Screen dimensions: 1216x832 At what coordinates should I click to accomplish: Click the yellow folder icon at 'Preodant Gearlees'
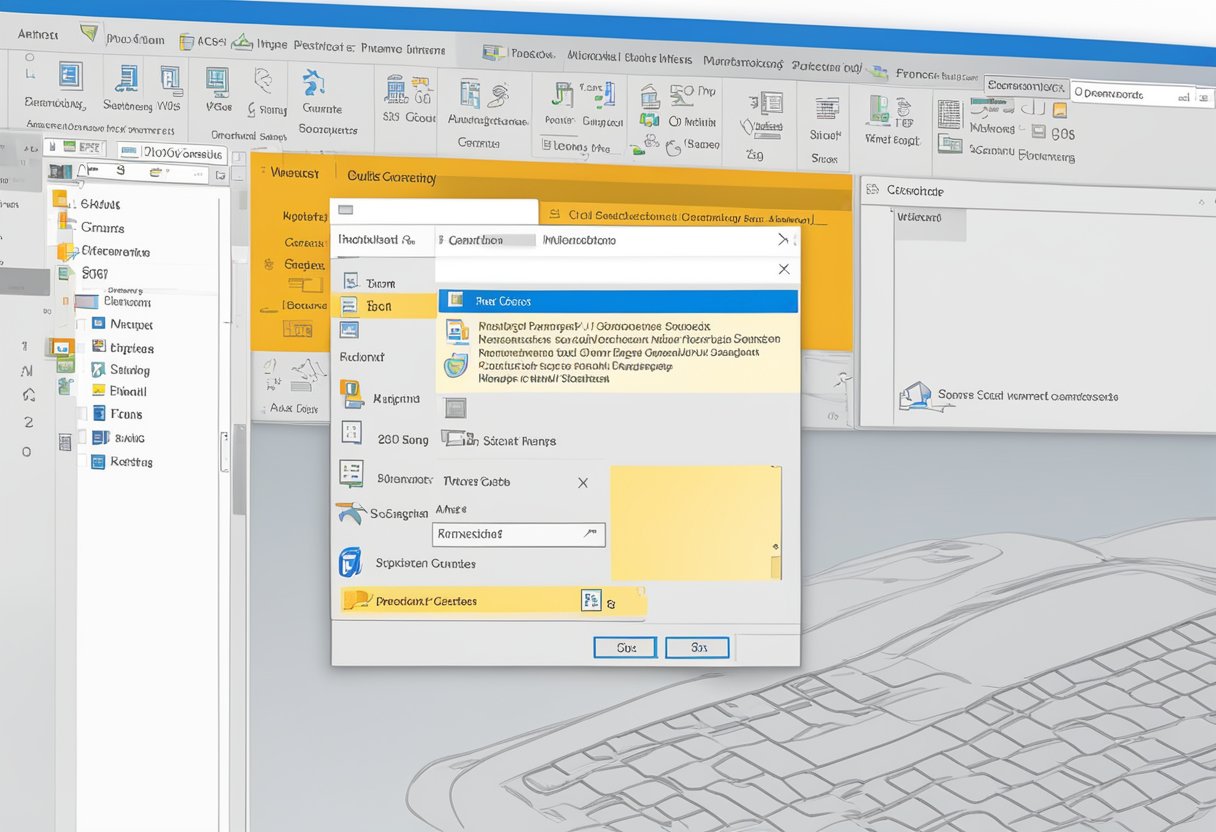[356, 600]
